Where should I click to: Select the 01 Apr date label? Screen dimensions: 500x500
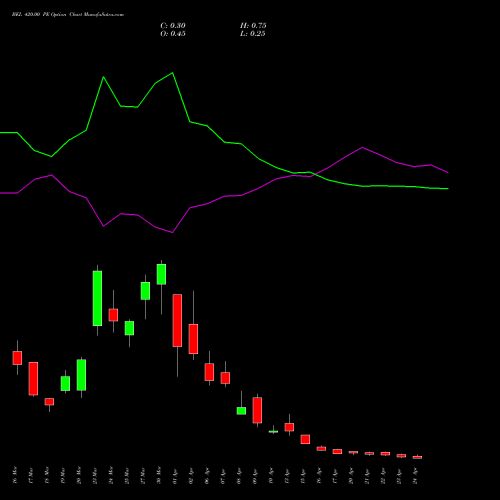pos(175,476)
